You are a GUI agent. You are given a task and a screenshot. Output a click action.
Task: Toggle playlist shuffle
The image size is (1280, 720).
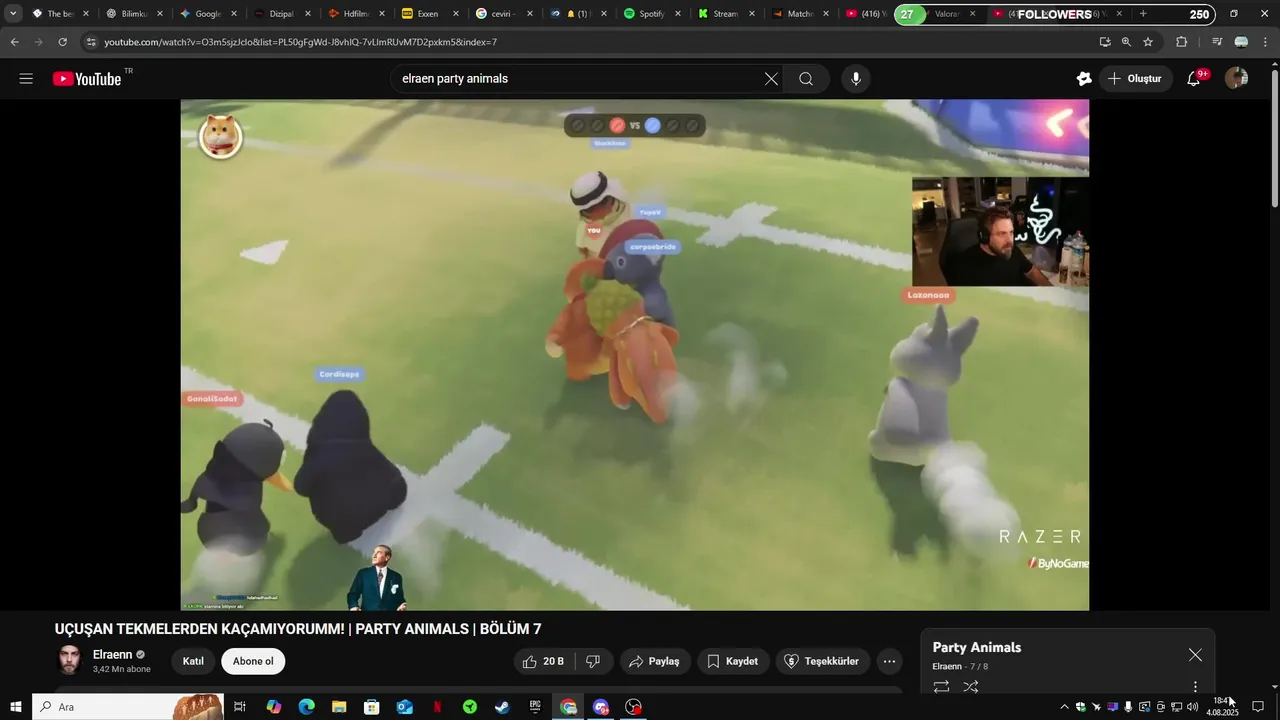click(x=970, y=687)
